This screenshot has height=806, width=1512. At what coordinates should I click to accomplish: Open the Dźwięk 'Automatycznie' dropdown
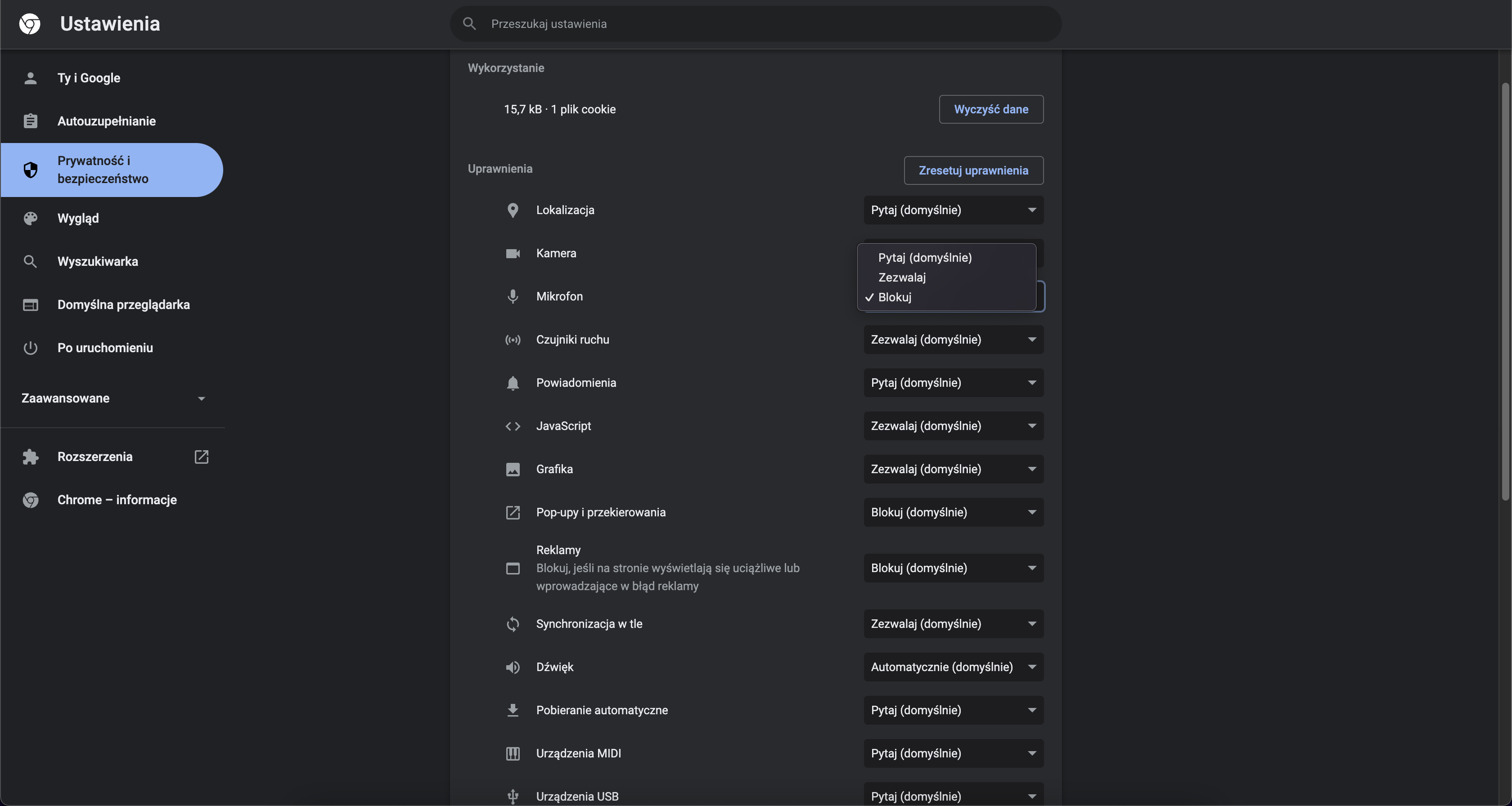(x=953, y=667)
